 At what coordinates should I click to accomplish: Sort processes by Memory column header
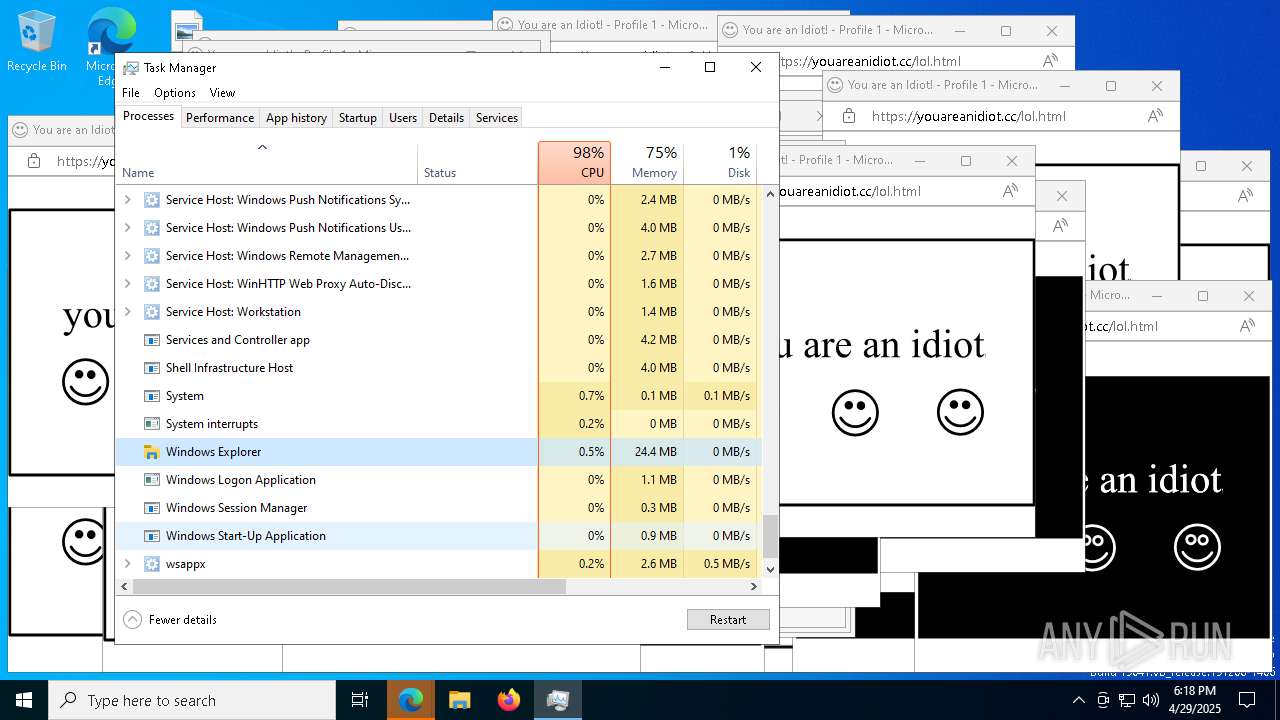tap(647, 162)
